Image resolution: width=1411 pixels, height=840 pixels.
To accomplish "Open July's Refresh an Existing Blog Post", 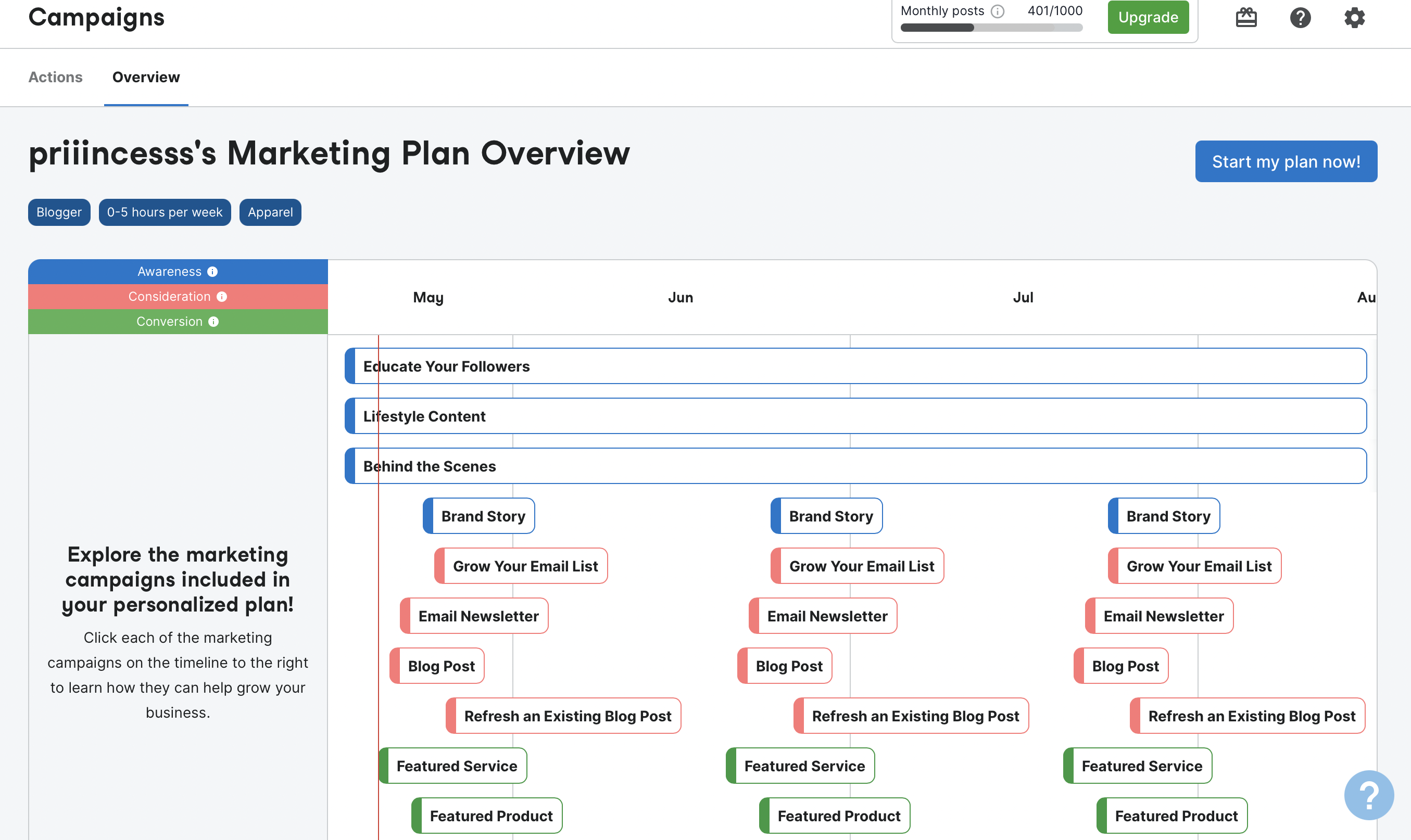I will tap(1248, 716).
